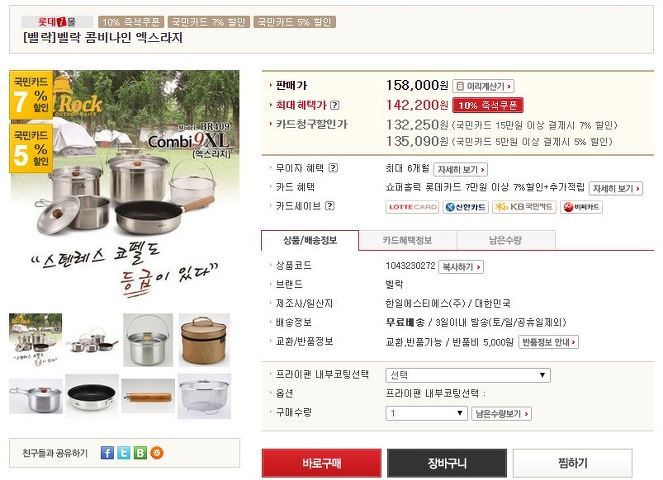This screenshot has height=480, width=663.
Task: View the black frying pan thumbnail
Action: click(x=92, y=395)
